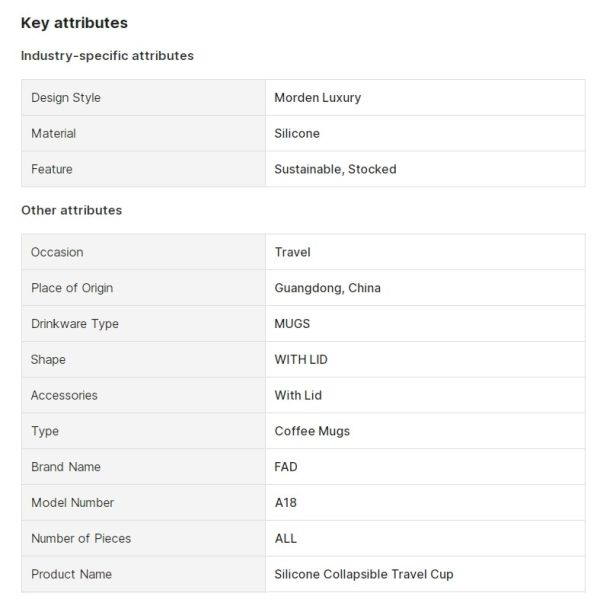The width and height of the screenshot is (600, 600).
Task: Click the Shape row label
Action: 48,359
